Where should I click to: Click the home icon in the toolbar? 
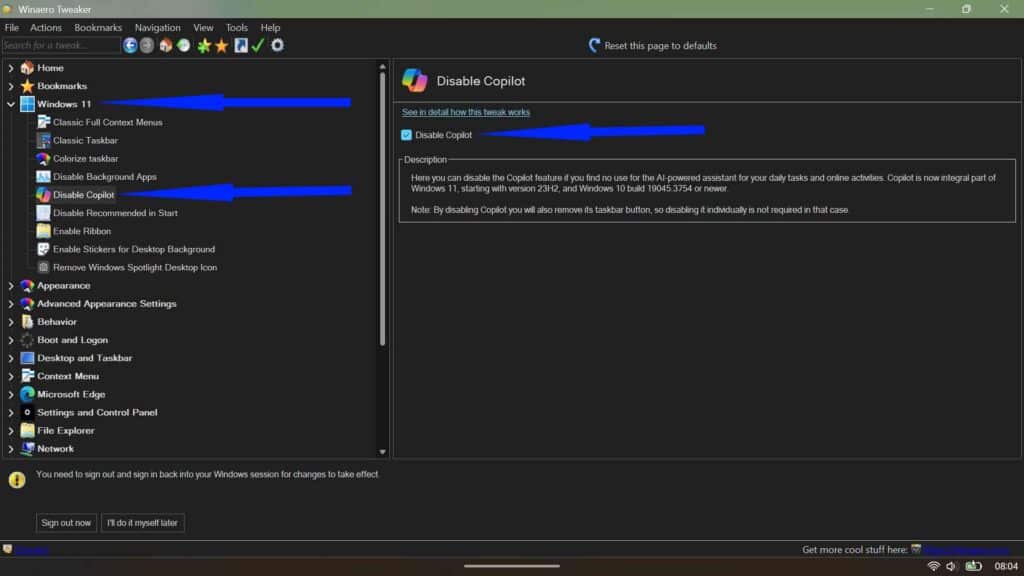click(166, 45)
